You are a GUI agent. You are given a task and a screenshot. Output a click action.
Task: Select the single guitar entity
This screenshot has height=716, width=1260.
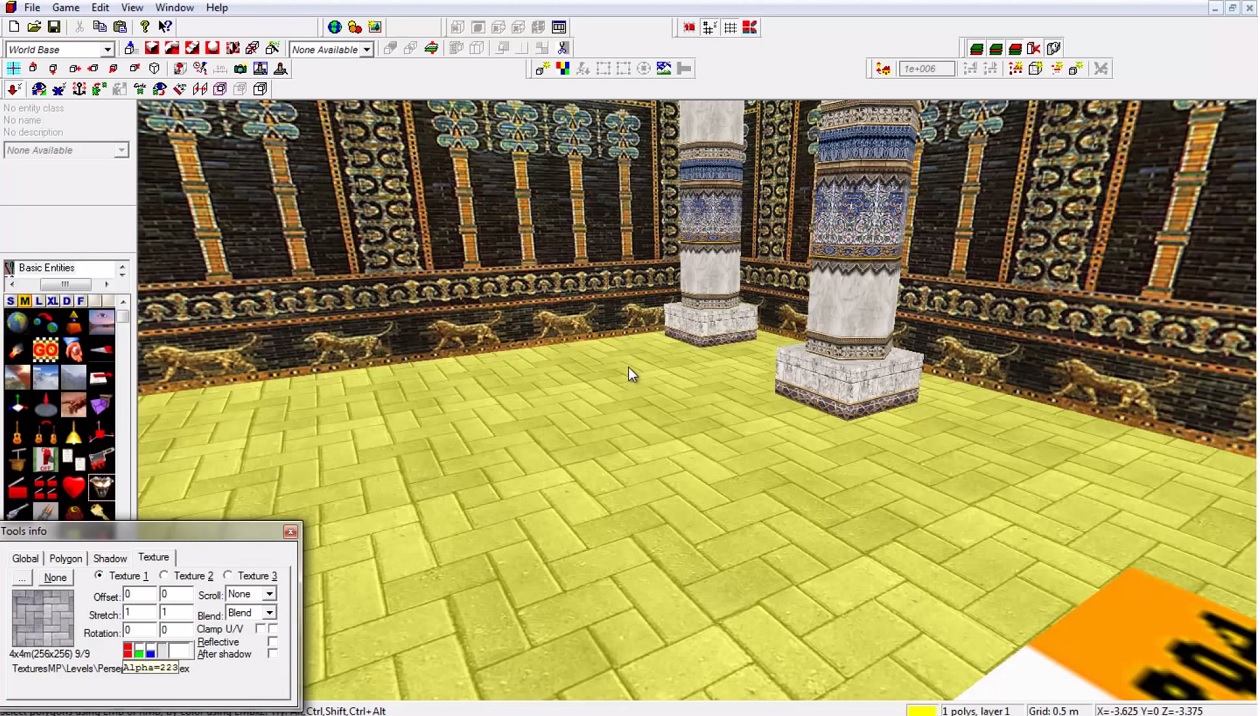[17, 433]
